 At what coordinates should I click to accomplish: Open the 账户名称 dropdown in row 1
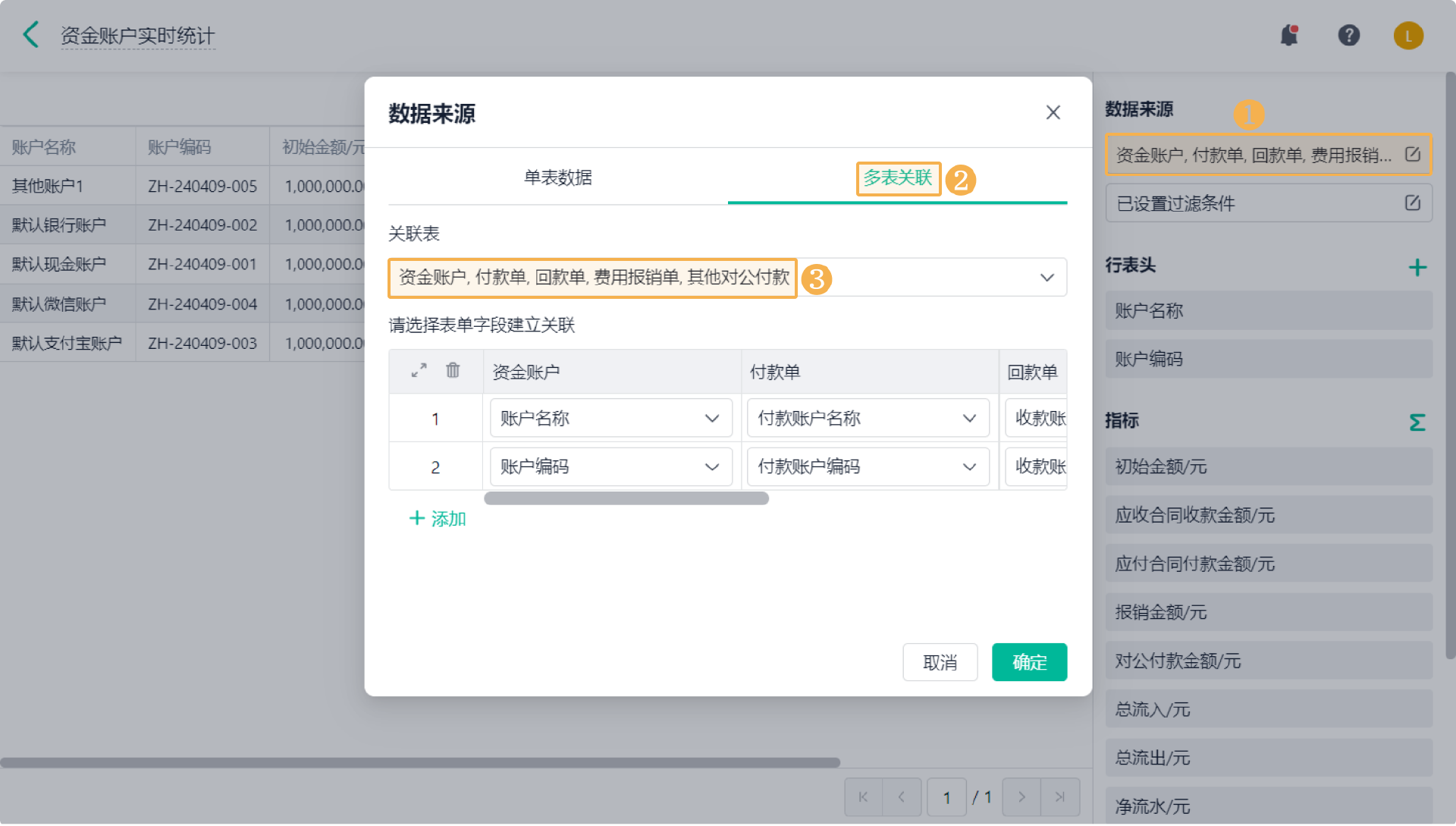pyautogui.click(x=610, y=418)
